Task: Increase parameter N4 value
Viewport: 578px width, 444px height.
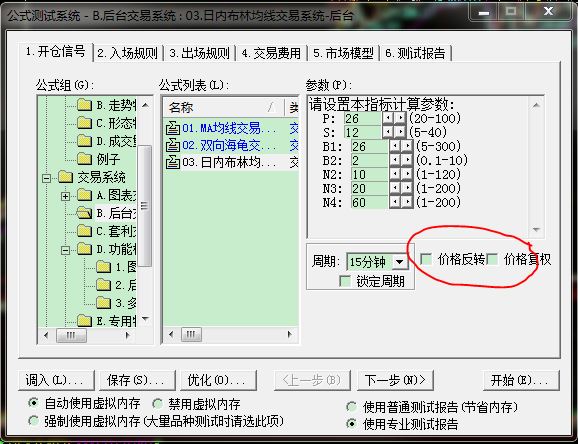Action: point(407,202)
